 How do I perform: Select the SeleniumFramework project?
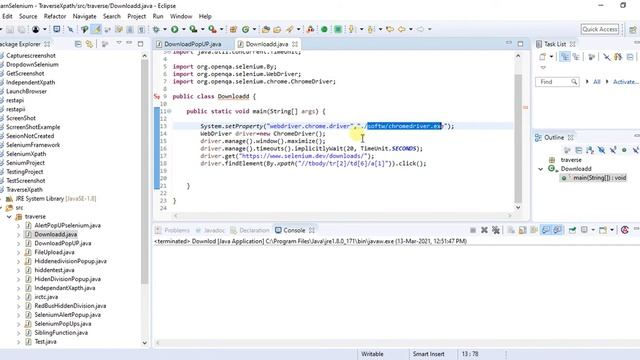click(x=33, y=145)
